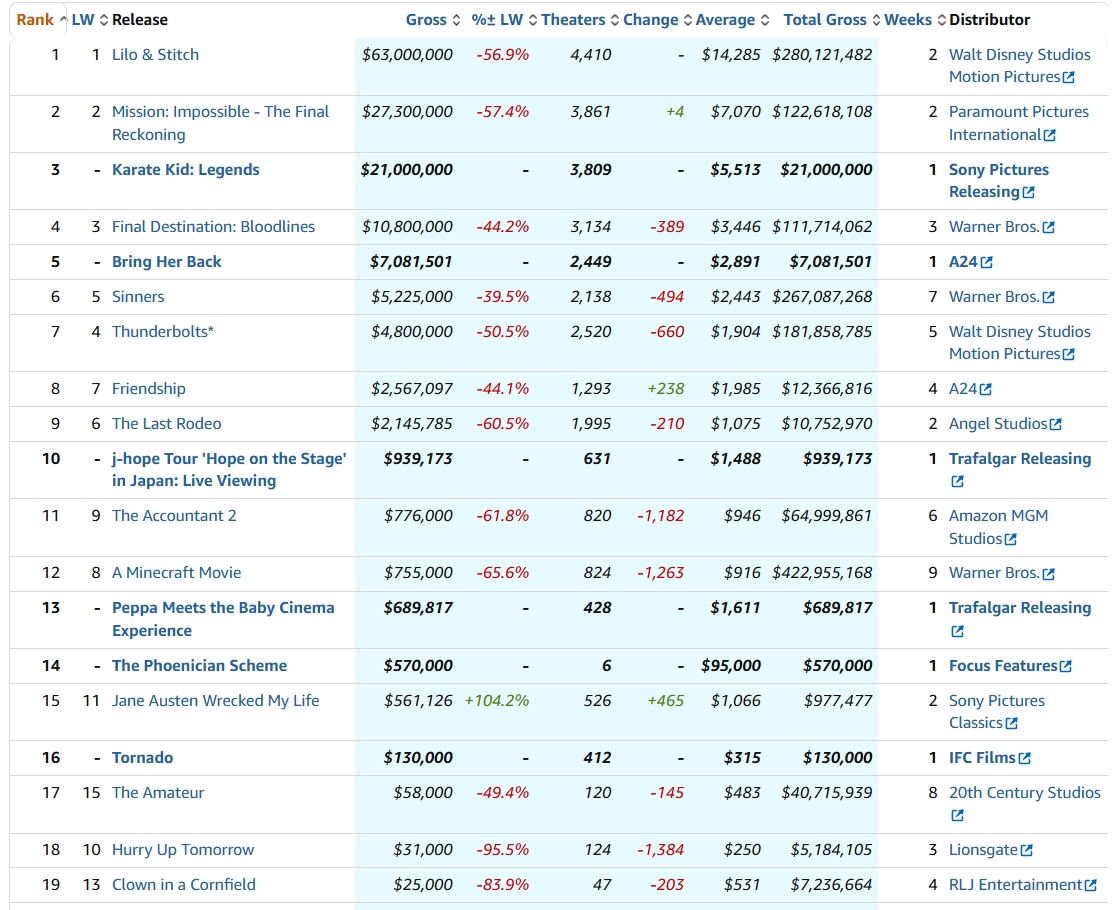Click external icon for Sinners' Warner Bros.
1115x910 pixels.
pos(1048,297)
